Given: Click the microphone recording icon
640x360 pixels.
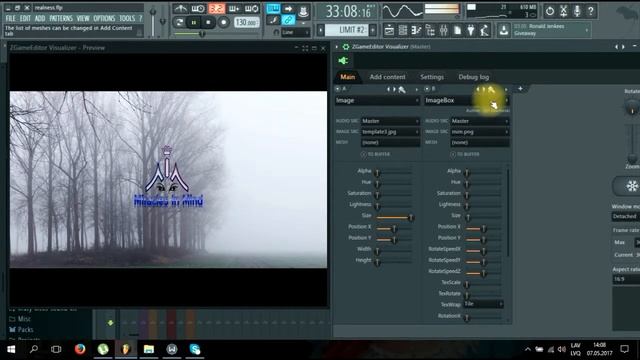Looking at the screenshot, I should (577, 11).
